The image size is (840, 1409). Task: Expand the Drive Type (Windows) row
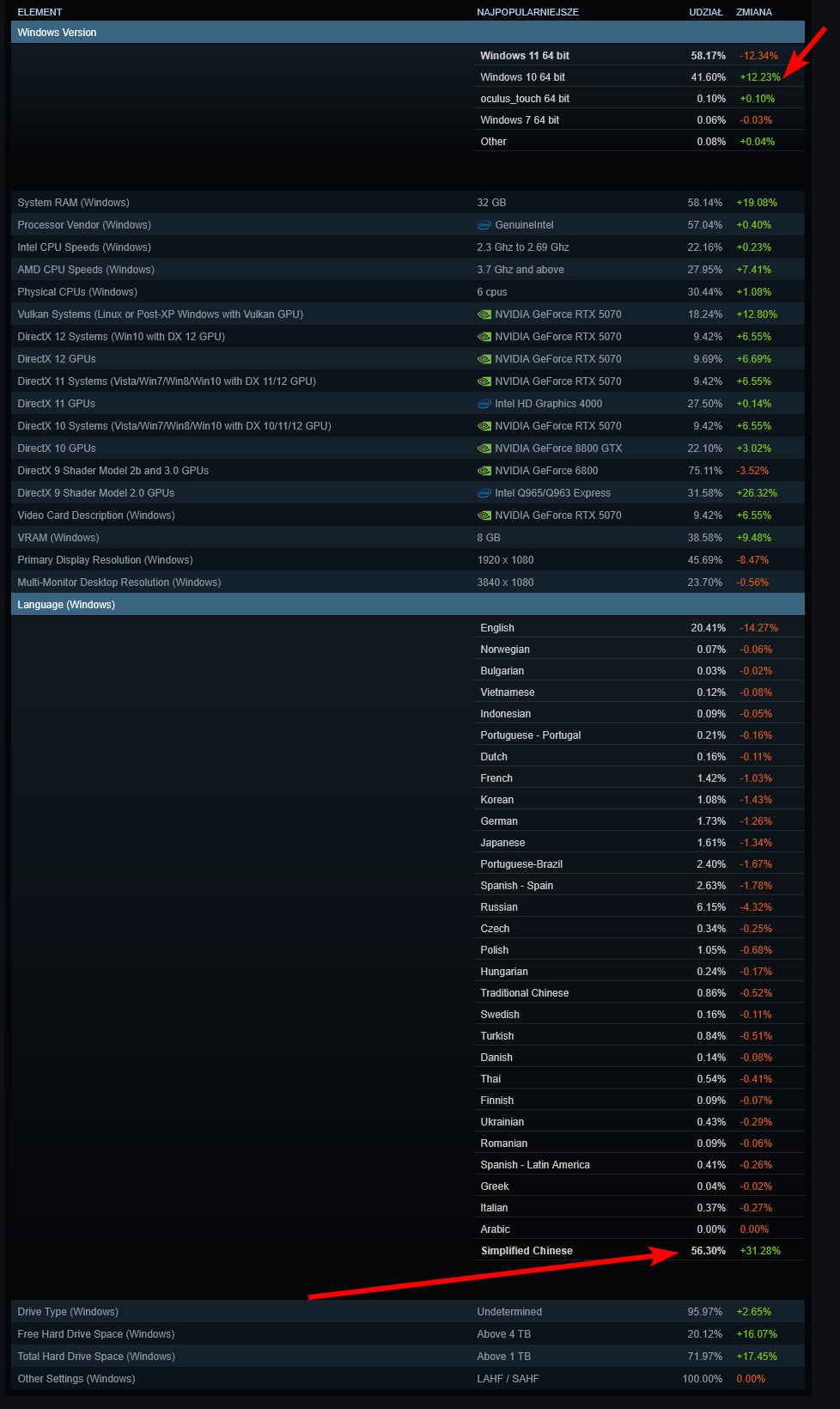[408, 1312]
